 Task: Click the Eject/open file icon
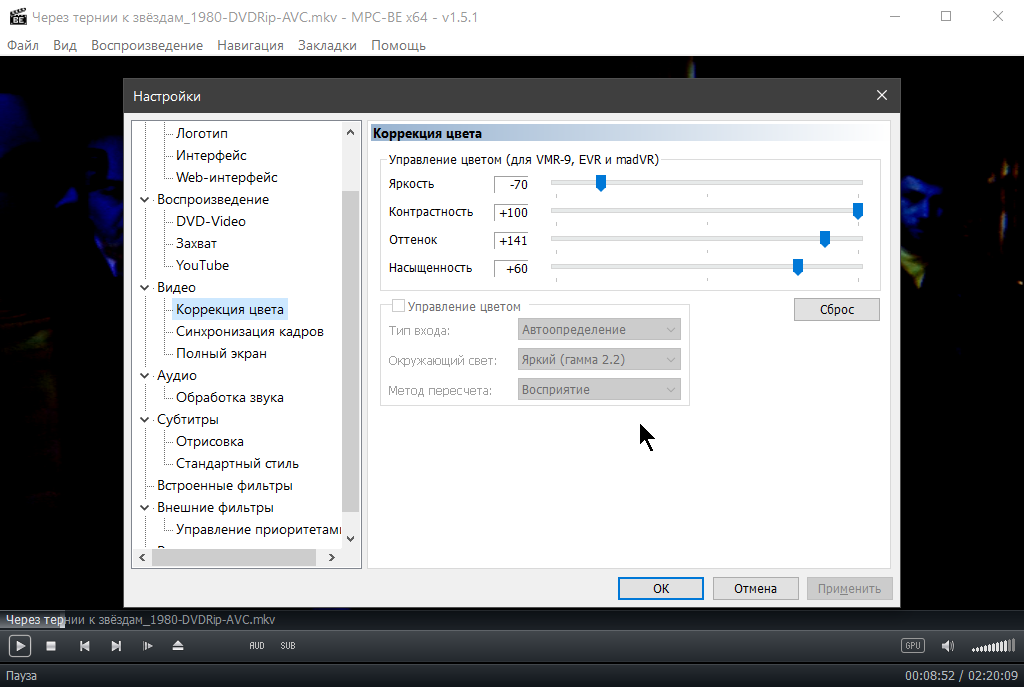click(x=178, y=646)
